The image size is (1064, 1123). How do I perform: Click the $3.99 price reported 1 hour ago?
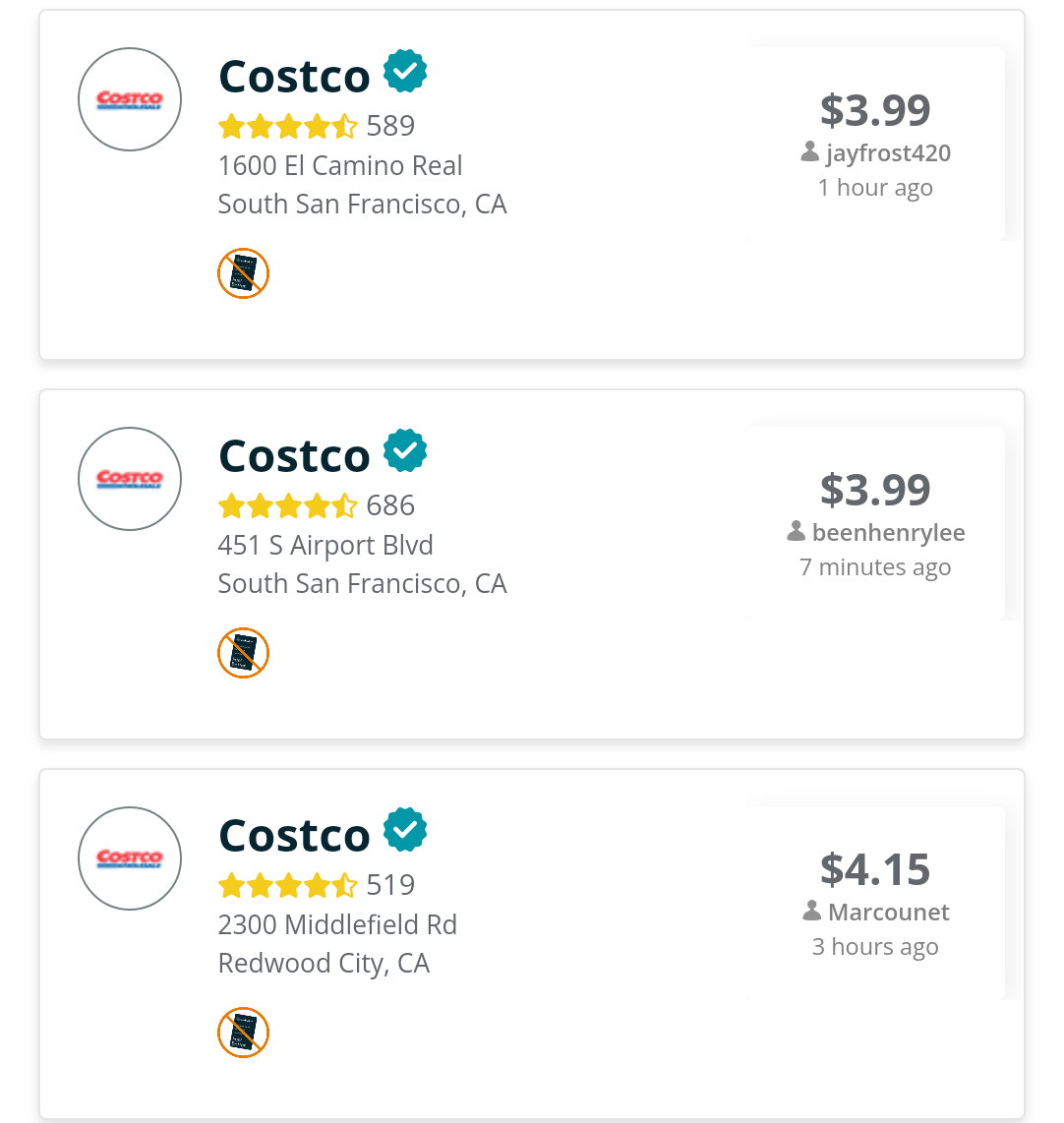coord(875,110)
